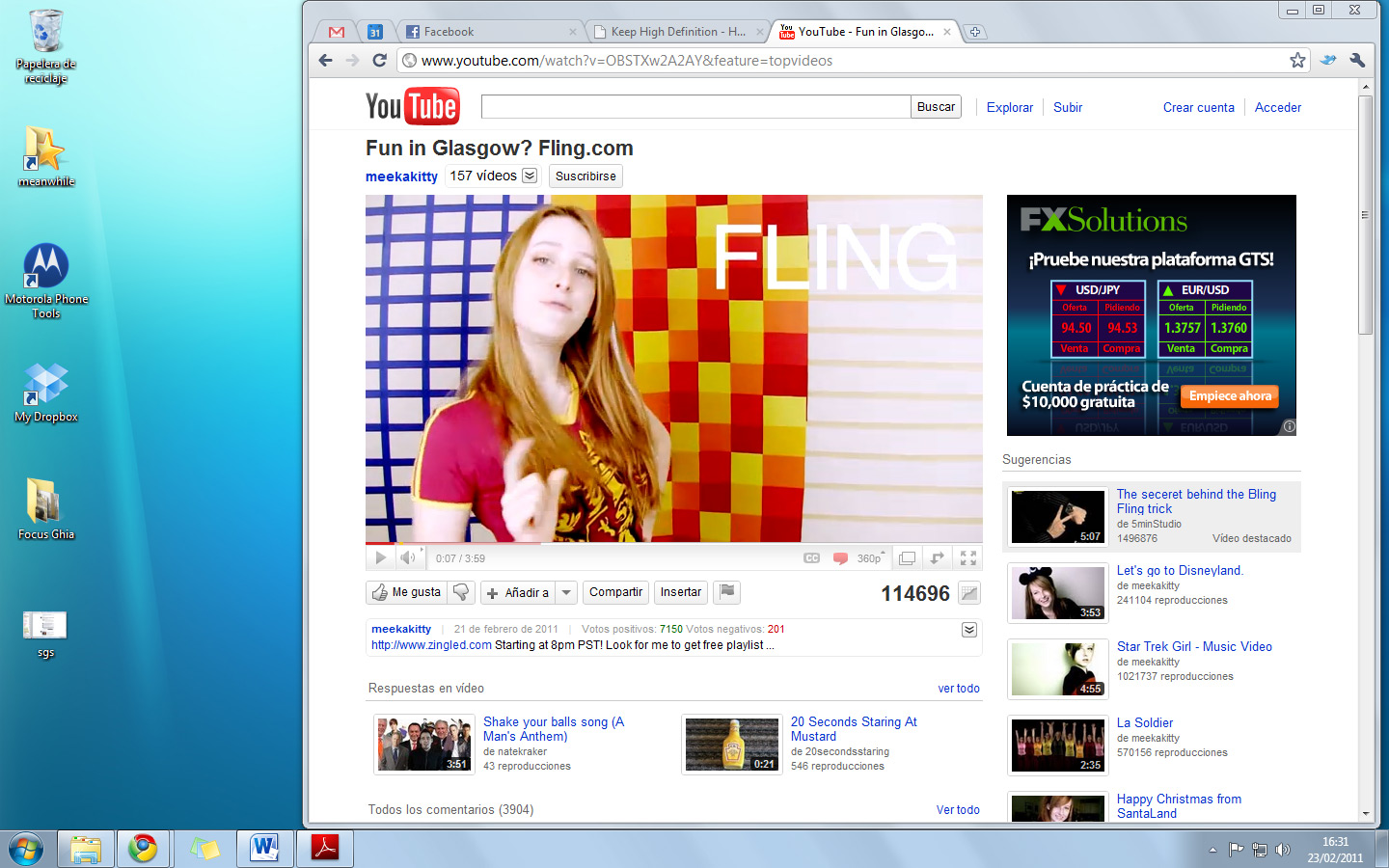Image resolution: width=1389 pixels, height=868 pixels.
Task: Click the Crear cuenta link
Action: (x=1198, y=108)
